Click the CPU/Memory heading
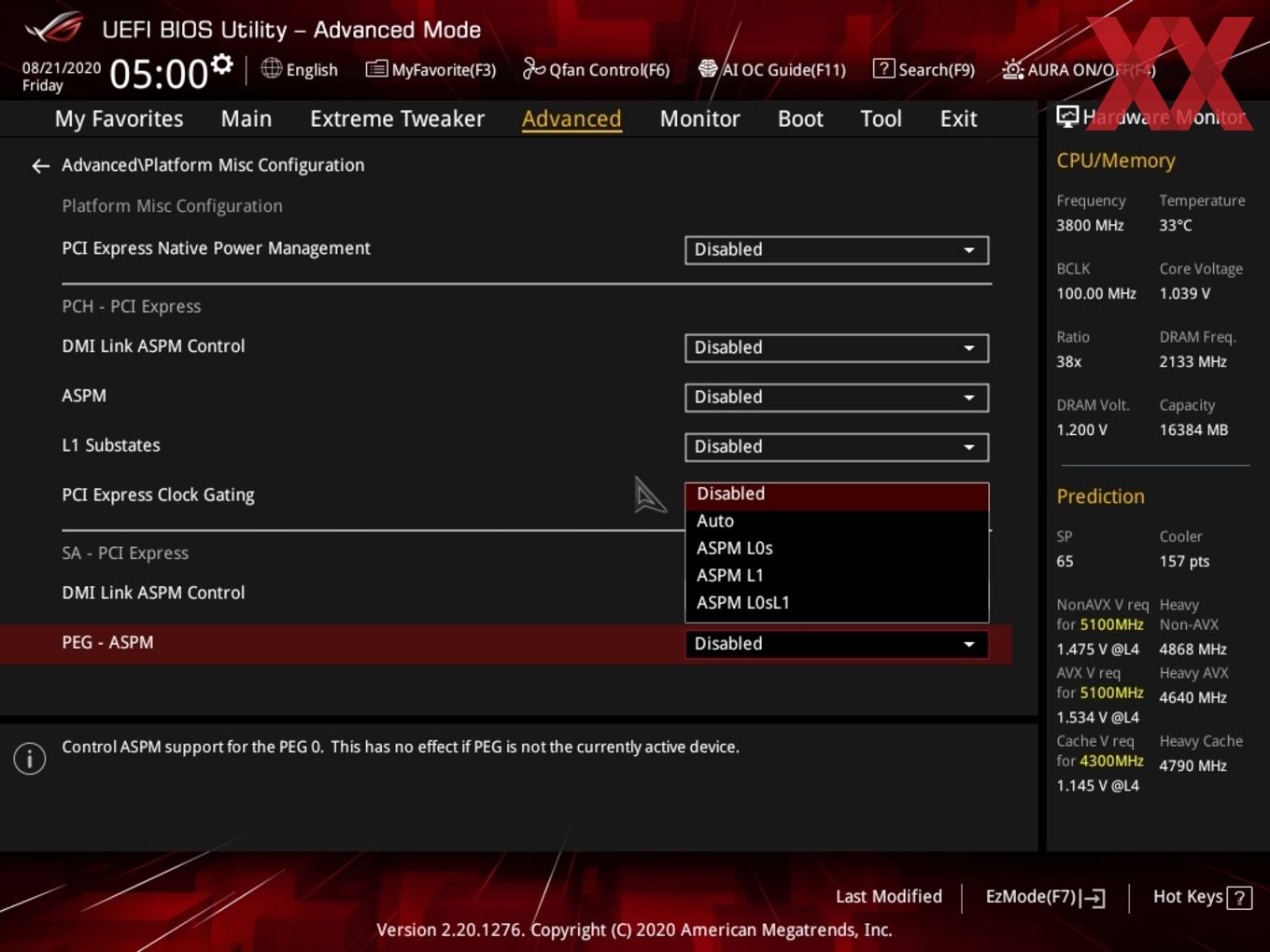The image size is (1270, 952). [x=1116, y=161]
